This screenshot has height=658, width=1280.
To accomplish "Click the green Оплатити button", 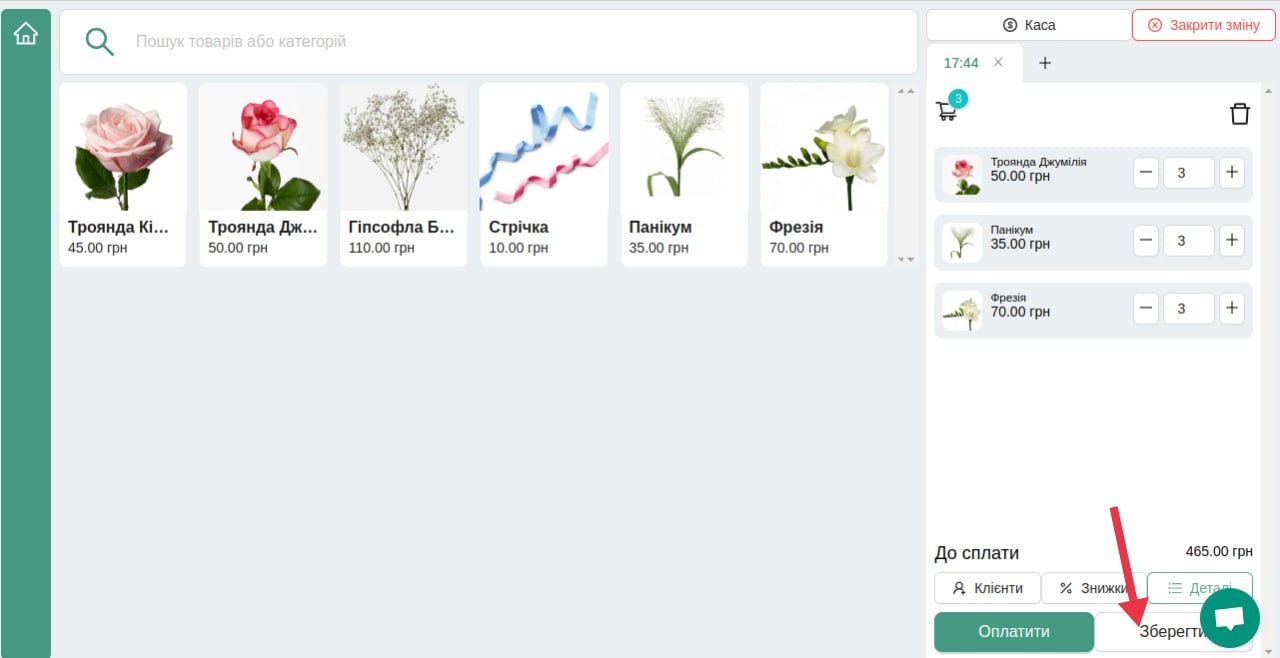I will pos(1014,632).
